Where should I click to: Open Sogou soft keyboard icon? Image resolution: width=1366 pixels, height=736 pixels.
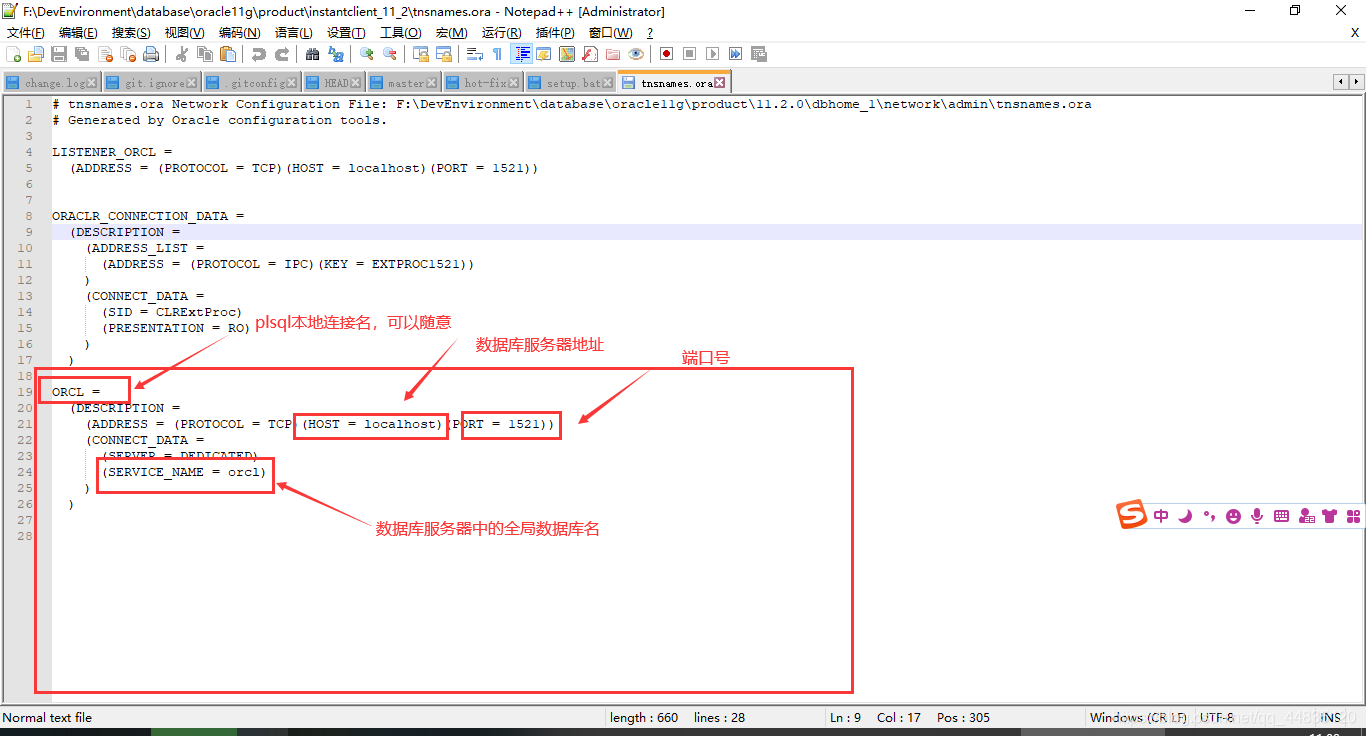click(x=1282, y=516)
